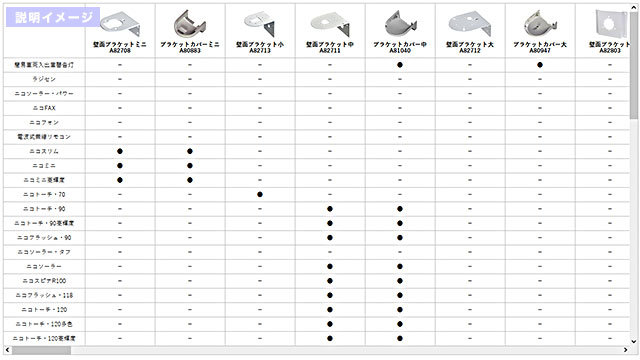Viewport: 640px width, 360px height.
Task: Click the ニコスピアR100 row label
Action: pyautogui.click(x=44, y=281)
